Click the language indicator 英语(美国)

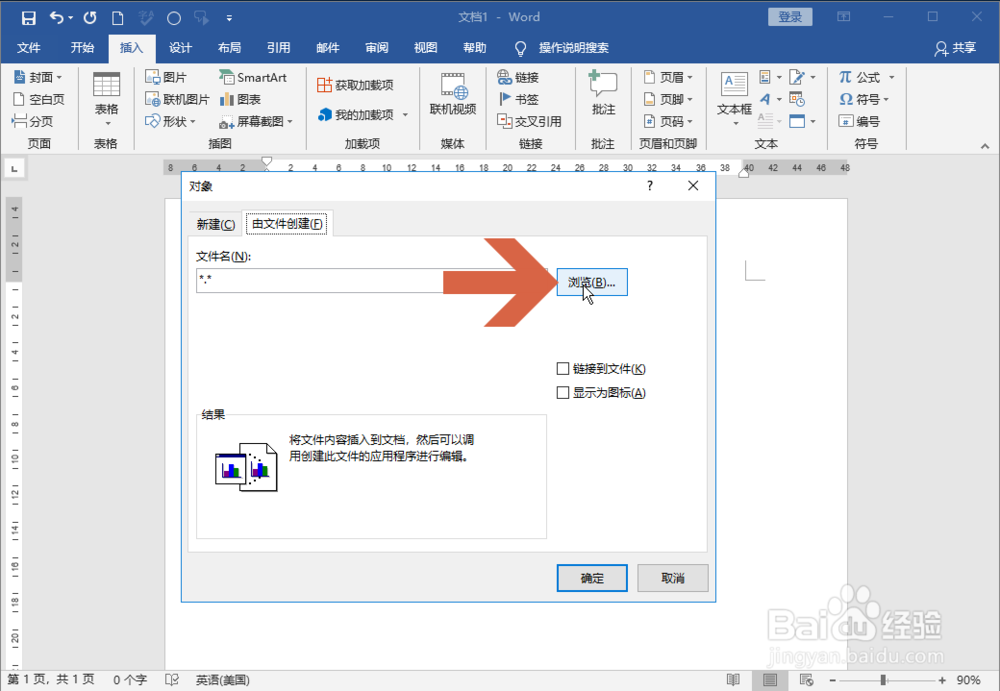point(223,680)
